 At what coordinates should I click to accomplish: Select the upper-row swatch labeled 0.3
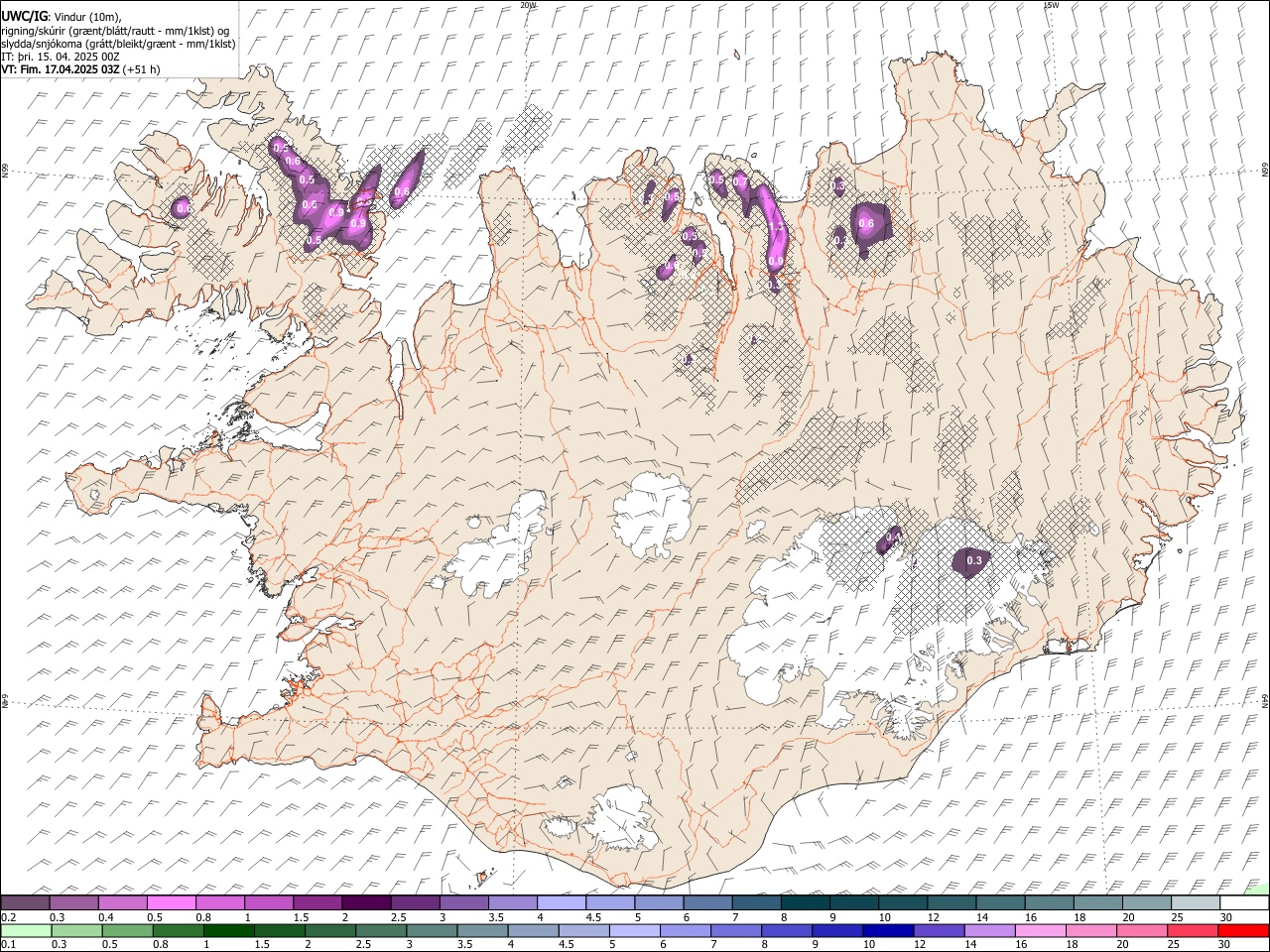pyautogui.click(x=73, y=903)
